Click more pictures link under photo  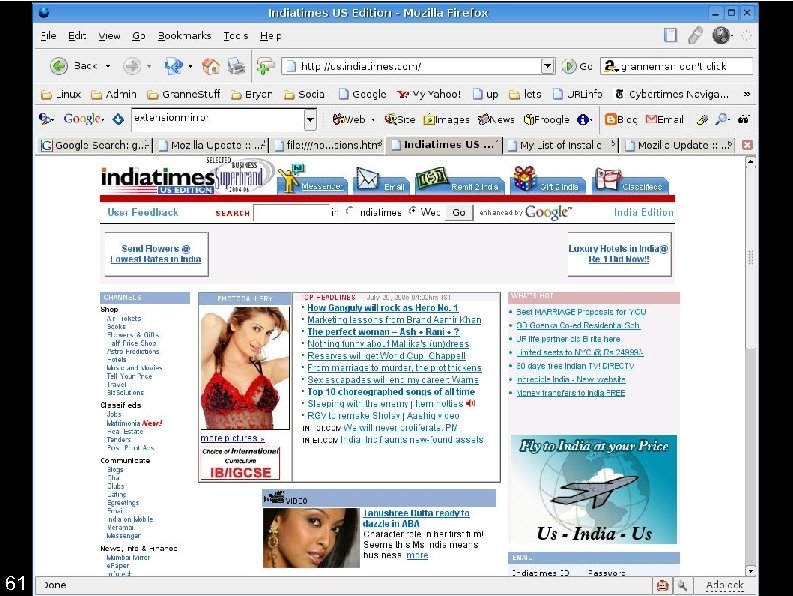232,438
